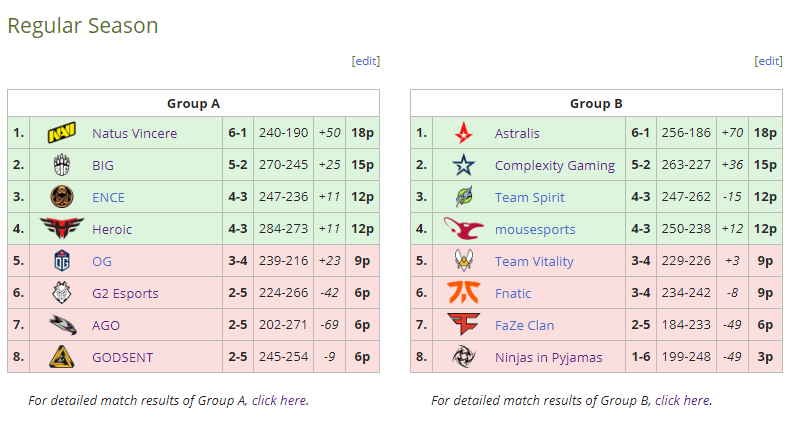Screen dimensions: 805x439
Task: Open detailed match results for Group B
Action: (682, 400)
